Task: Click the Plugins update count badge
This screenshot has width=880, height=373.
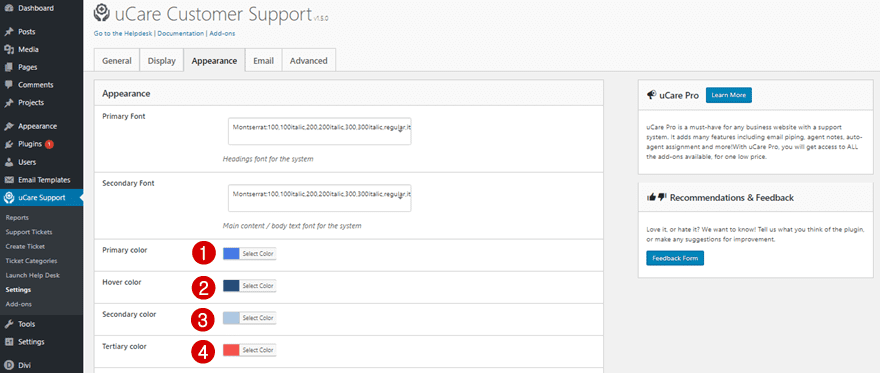Action: [49, 144]
